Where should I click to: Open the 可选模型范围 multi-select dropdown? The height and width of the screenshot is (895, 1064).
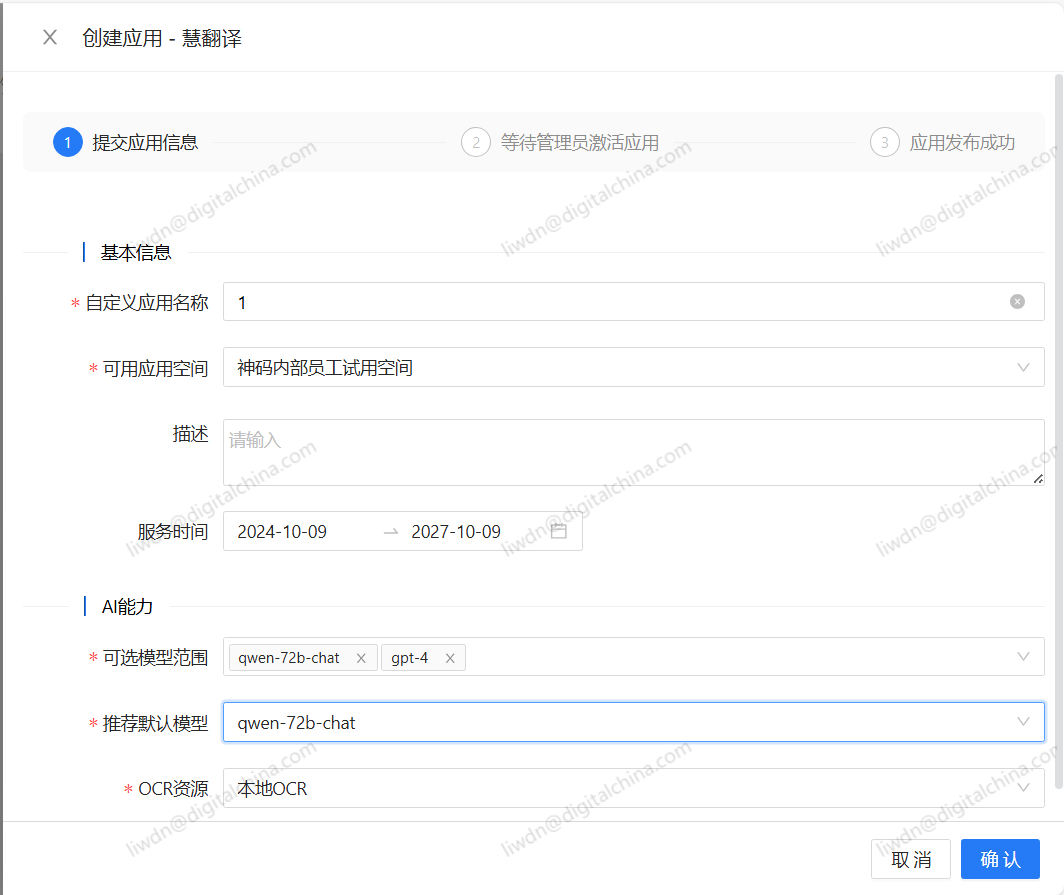click(1023, 657)
